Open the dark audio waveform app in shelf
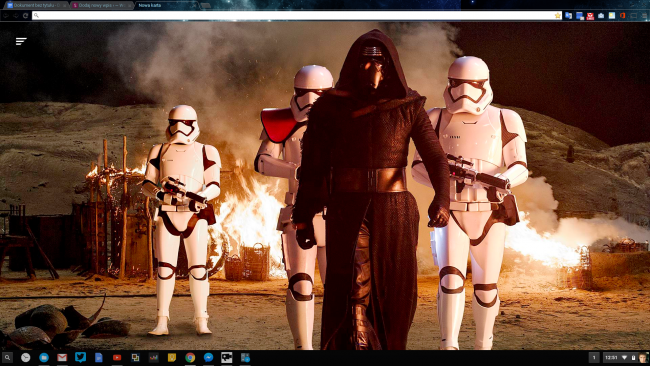The image size is (650, 366). [153, 357]
